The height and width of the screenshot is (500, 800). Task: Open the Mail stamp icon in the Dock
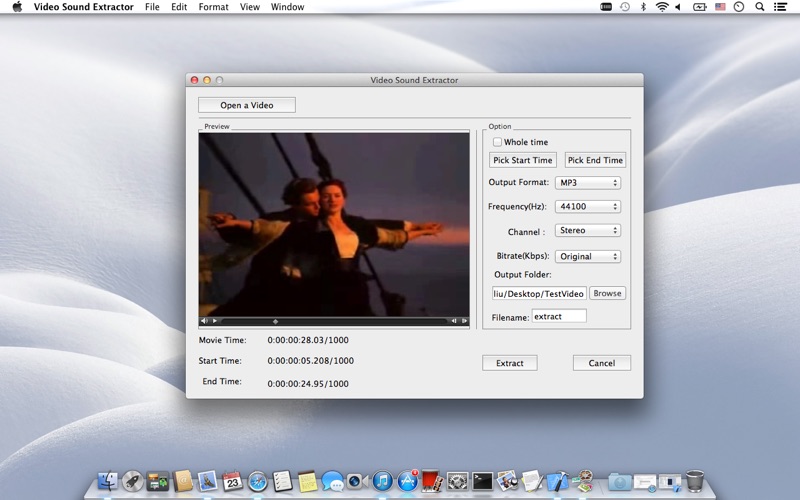tap(208, 481)
